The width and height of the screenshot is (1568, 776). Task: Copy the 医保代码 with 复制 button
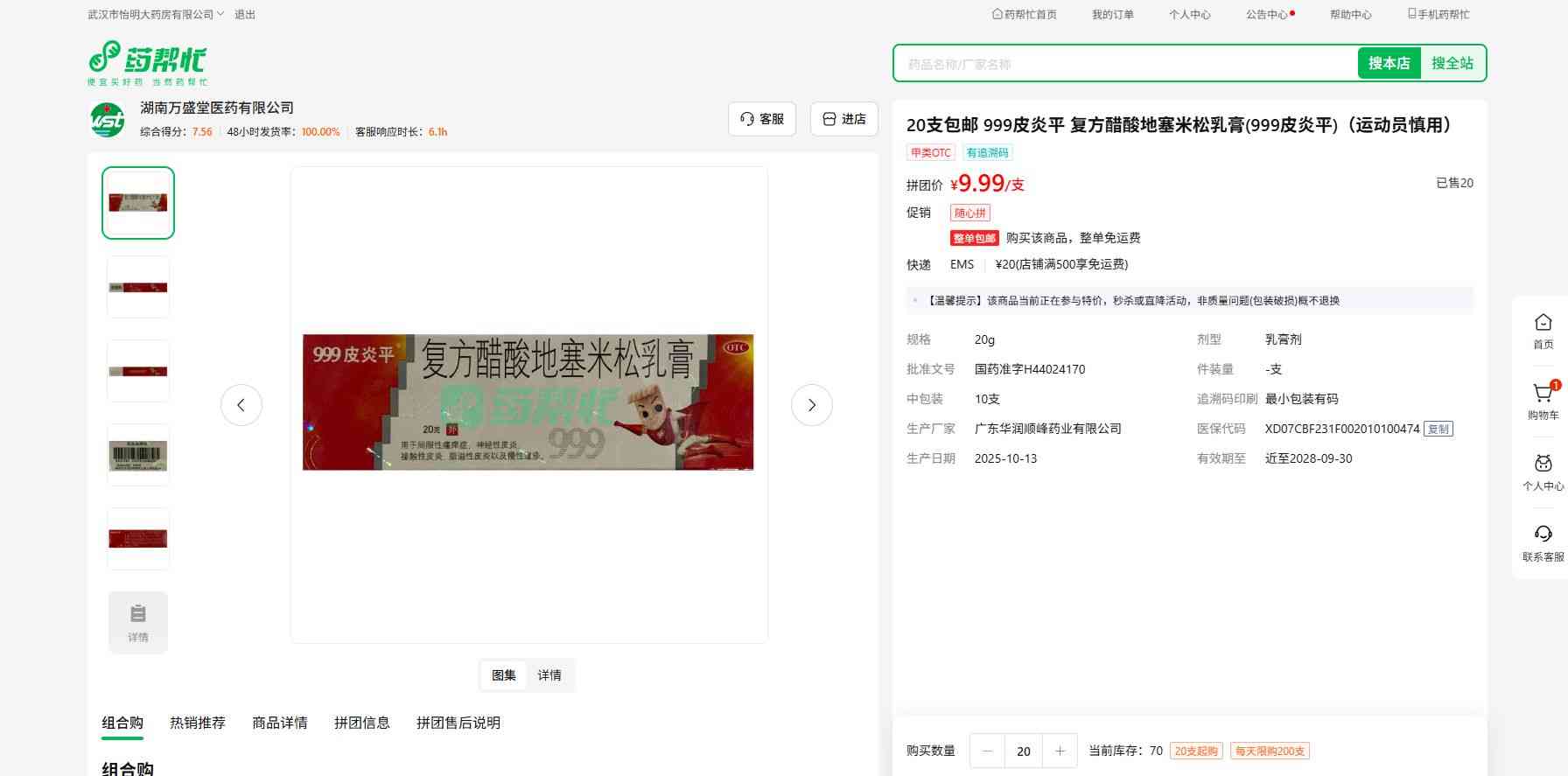point(1438,429)
